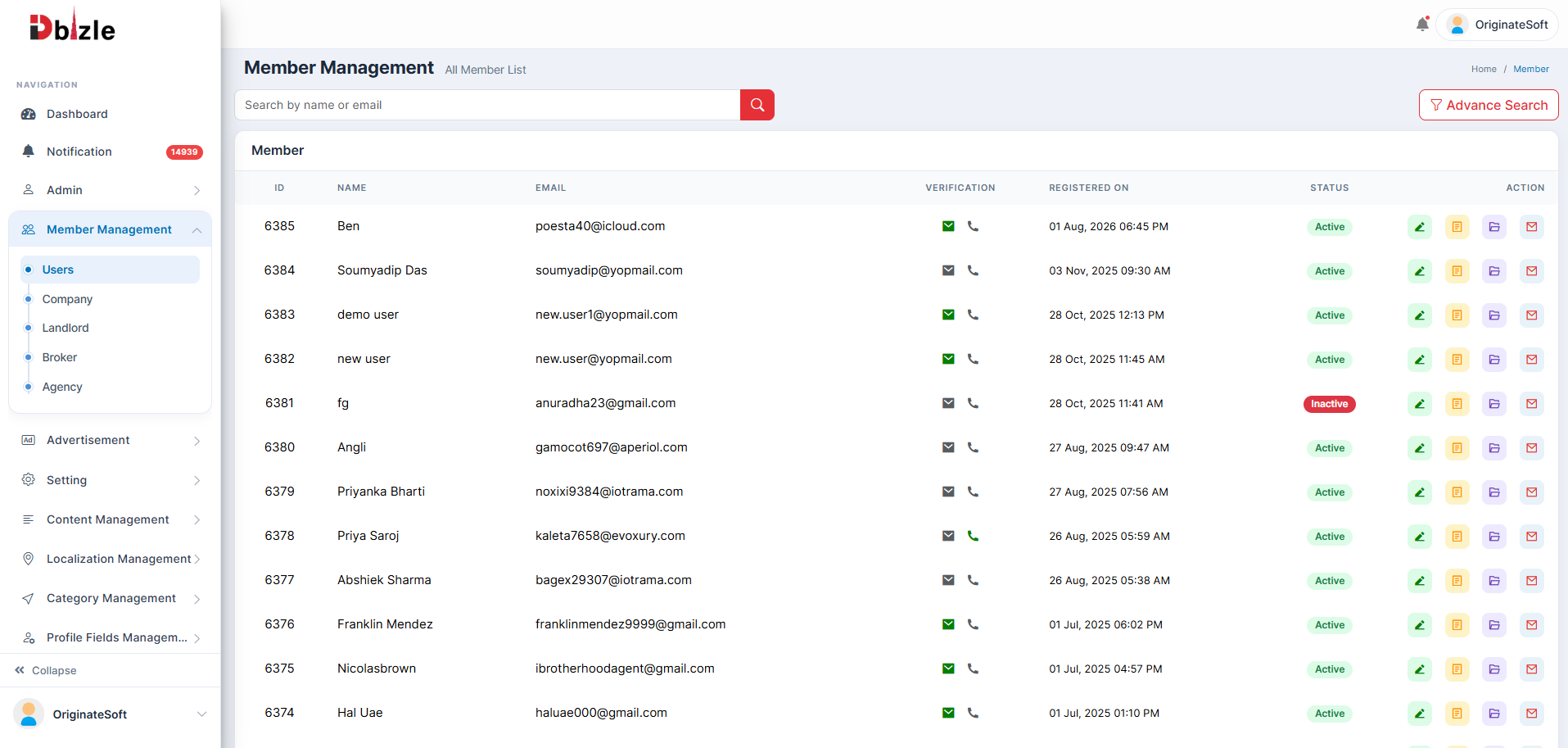Follow the Home breadcrumb link
The image size is (1568, 748).
coord(1483,69)
